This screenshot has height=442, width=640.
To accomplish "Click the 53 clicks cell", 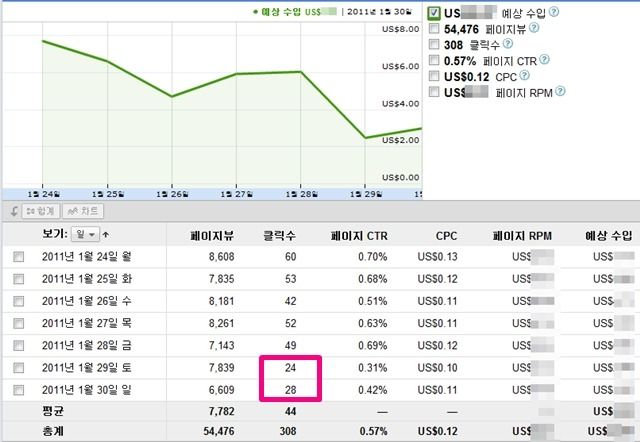I will click(290, 279).
